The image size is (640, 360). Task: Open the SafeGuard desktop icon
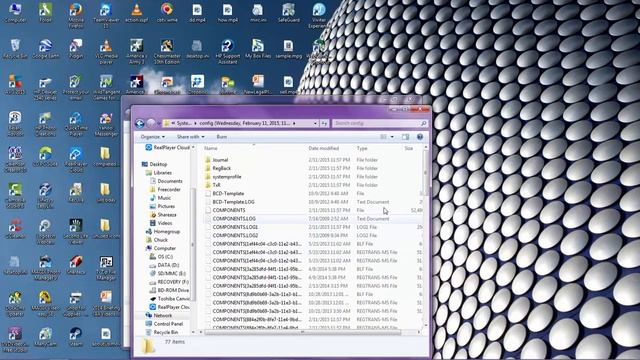click(x=289, y=12)
